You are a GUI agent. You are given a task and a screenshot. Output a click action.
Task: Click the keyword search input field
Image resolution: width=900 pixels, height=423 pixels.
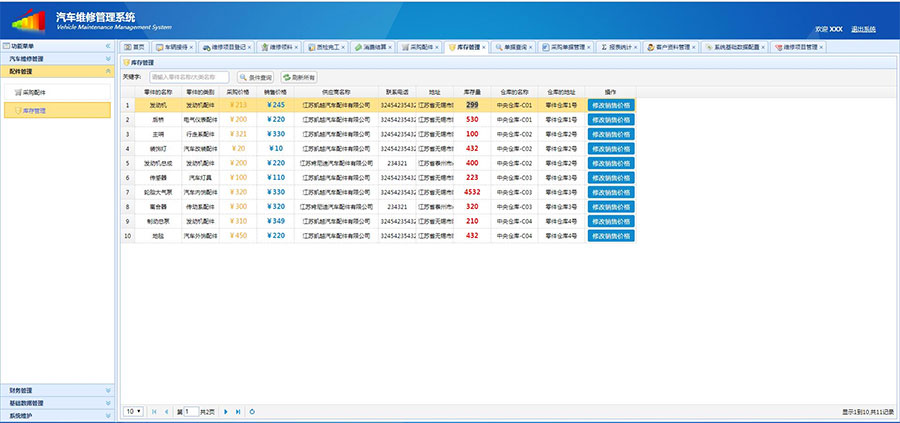point(188,77)
